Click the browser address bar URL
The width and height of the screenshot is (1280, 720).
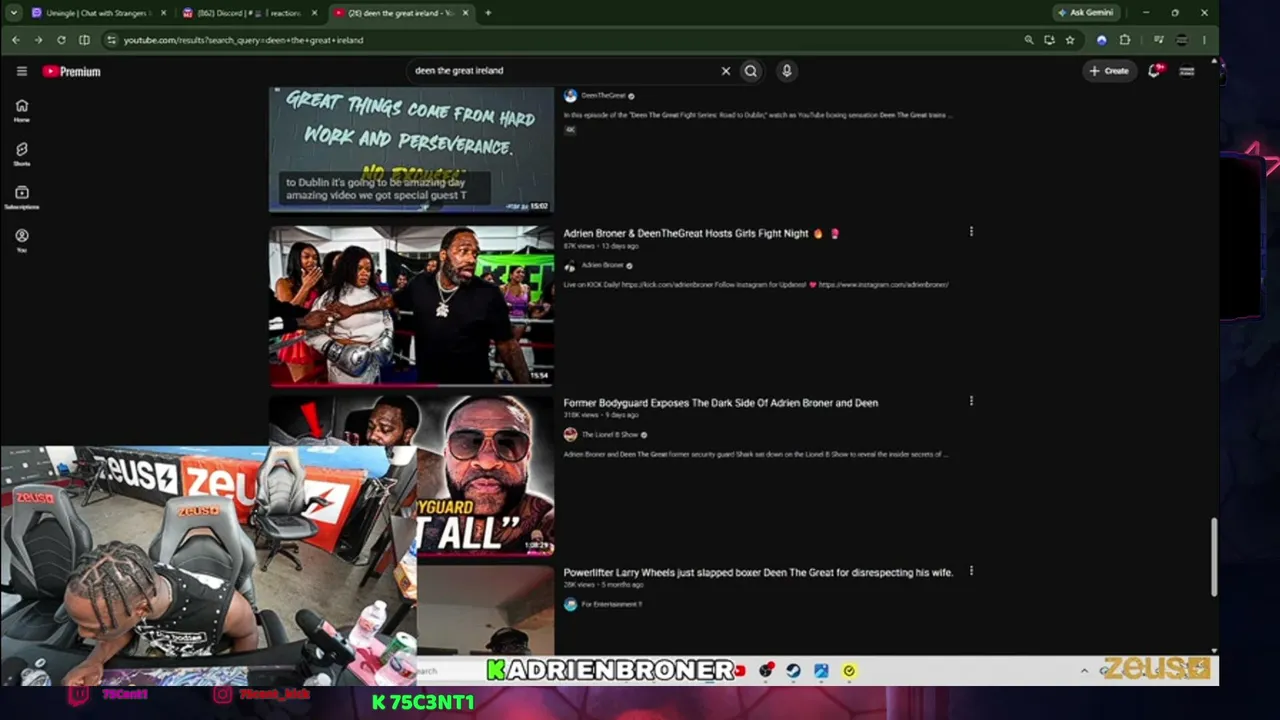(x=243, y=40)
